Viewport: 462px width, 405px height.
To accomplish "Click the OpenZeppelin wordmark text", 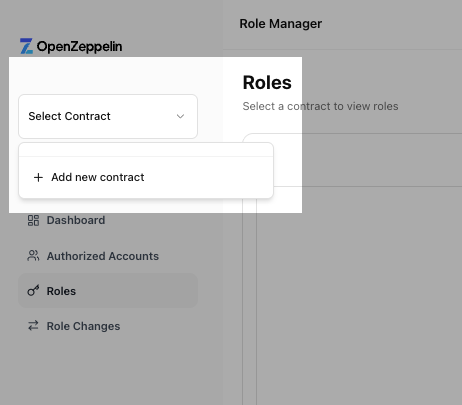I will pos(79,47).
